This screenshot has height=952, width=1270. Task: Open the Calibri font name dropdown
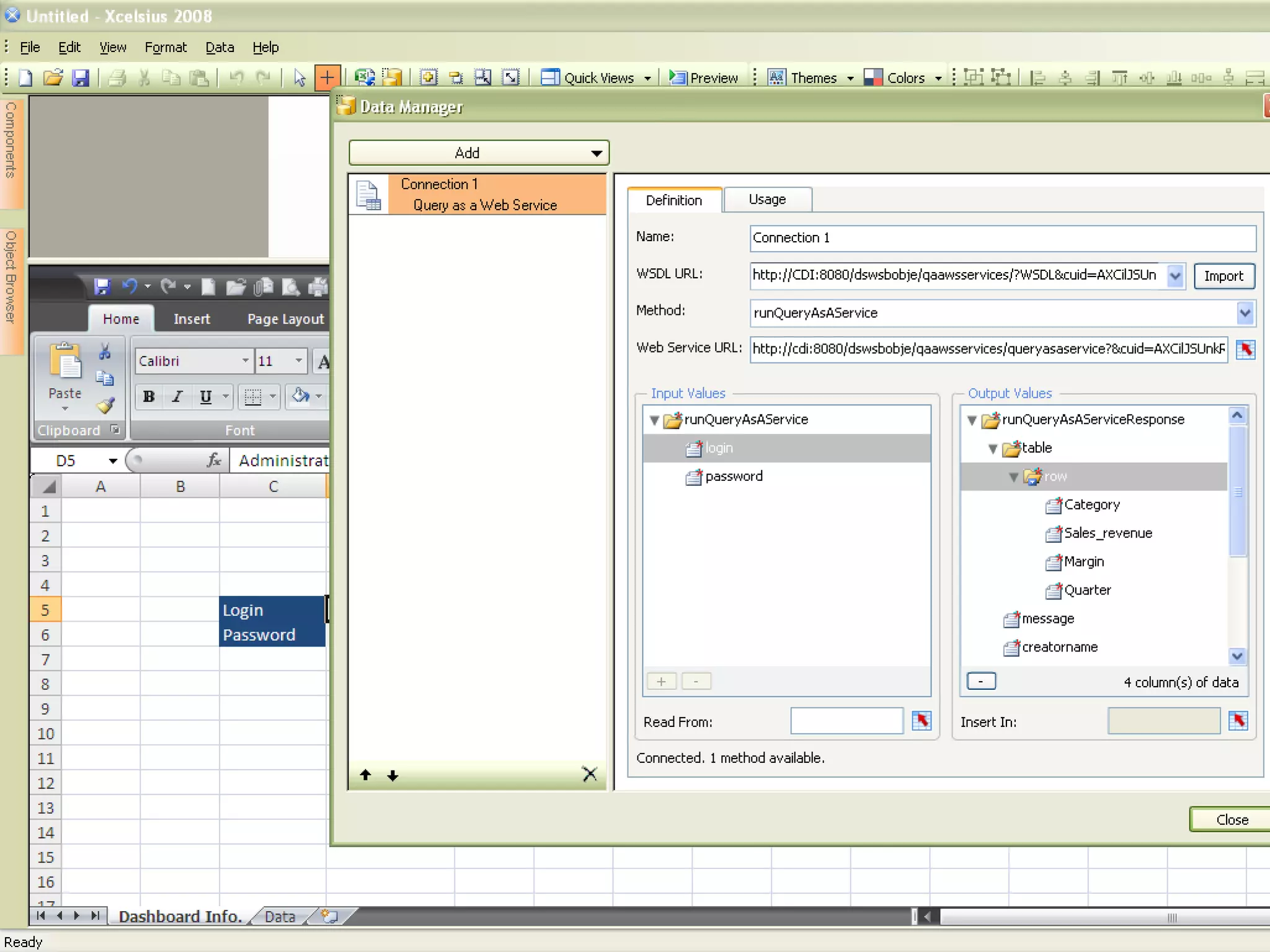[x=246, y=361]
